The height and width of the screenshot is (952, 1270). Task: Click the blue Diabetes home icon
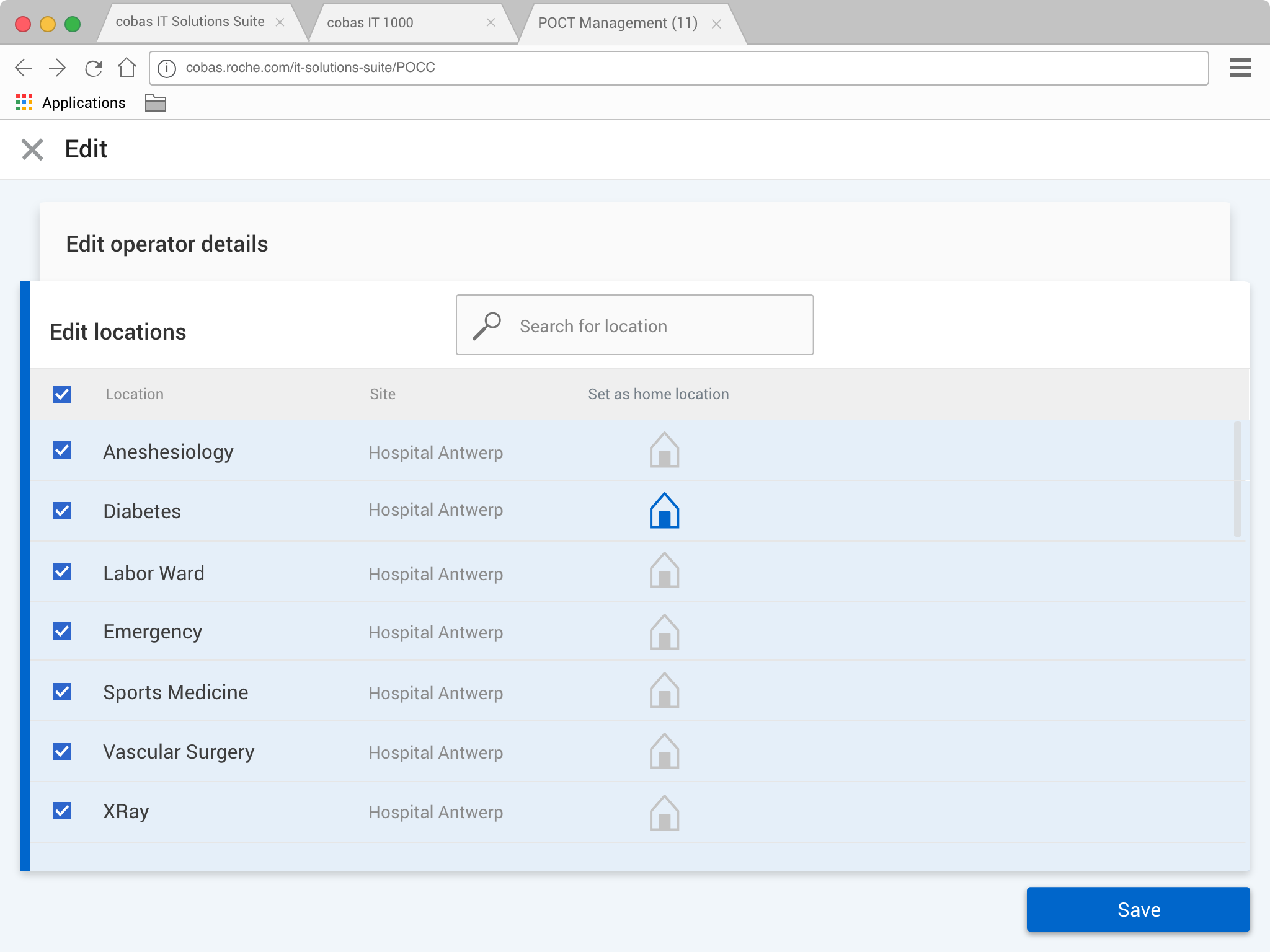click(x=664, y=511)
